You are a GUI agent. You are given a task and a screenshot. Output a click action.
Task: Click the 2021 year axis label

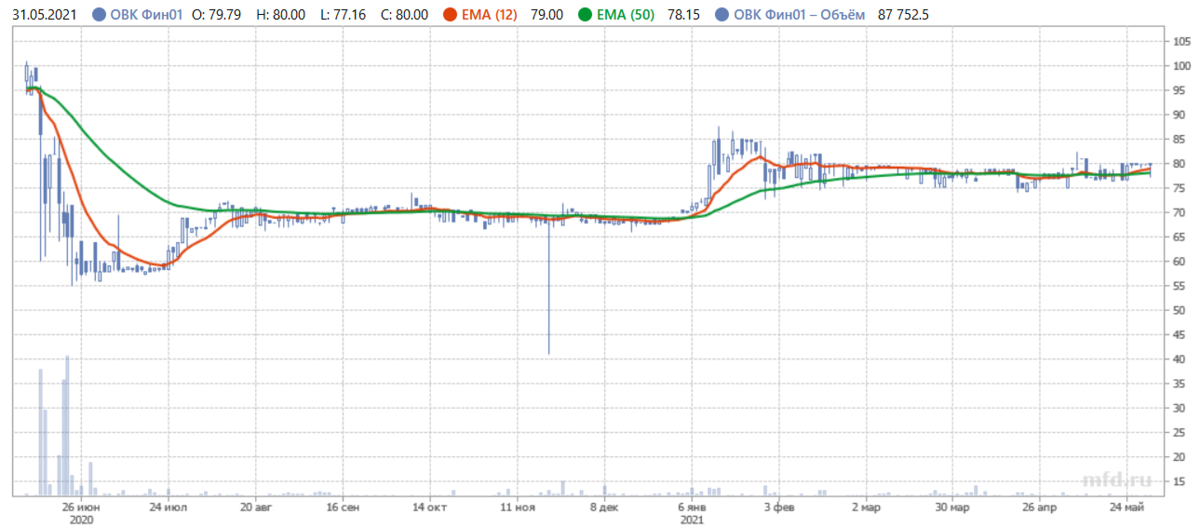tap(694, 521)
